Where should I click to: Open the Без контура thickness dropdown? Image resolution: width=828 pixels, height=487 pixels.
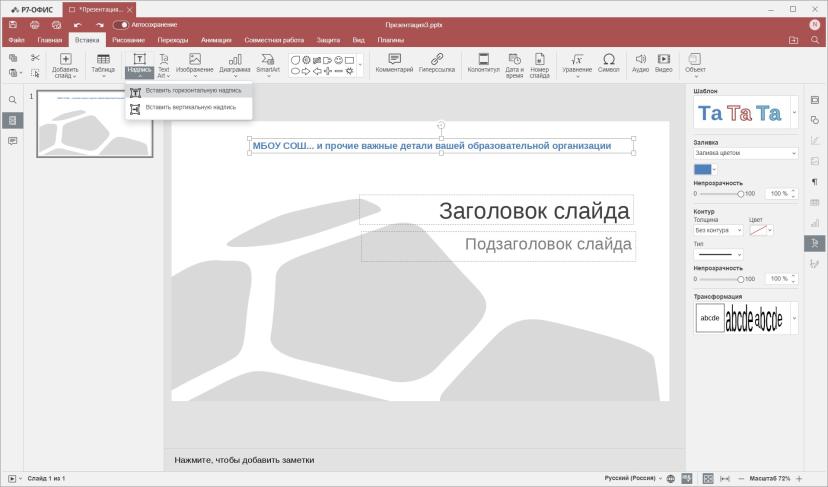click(718, 230)
